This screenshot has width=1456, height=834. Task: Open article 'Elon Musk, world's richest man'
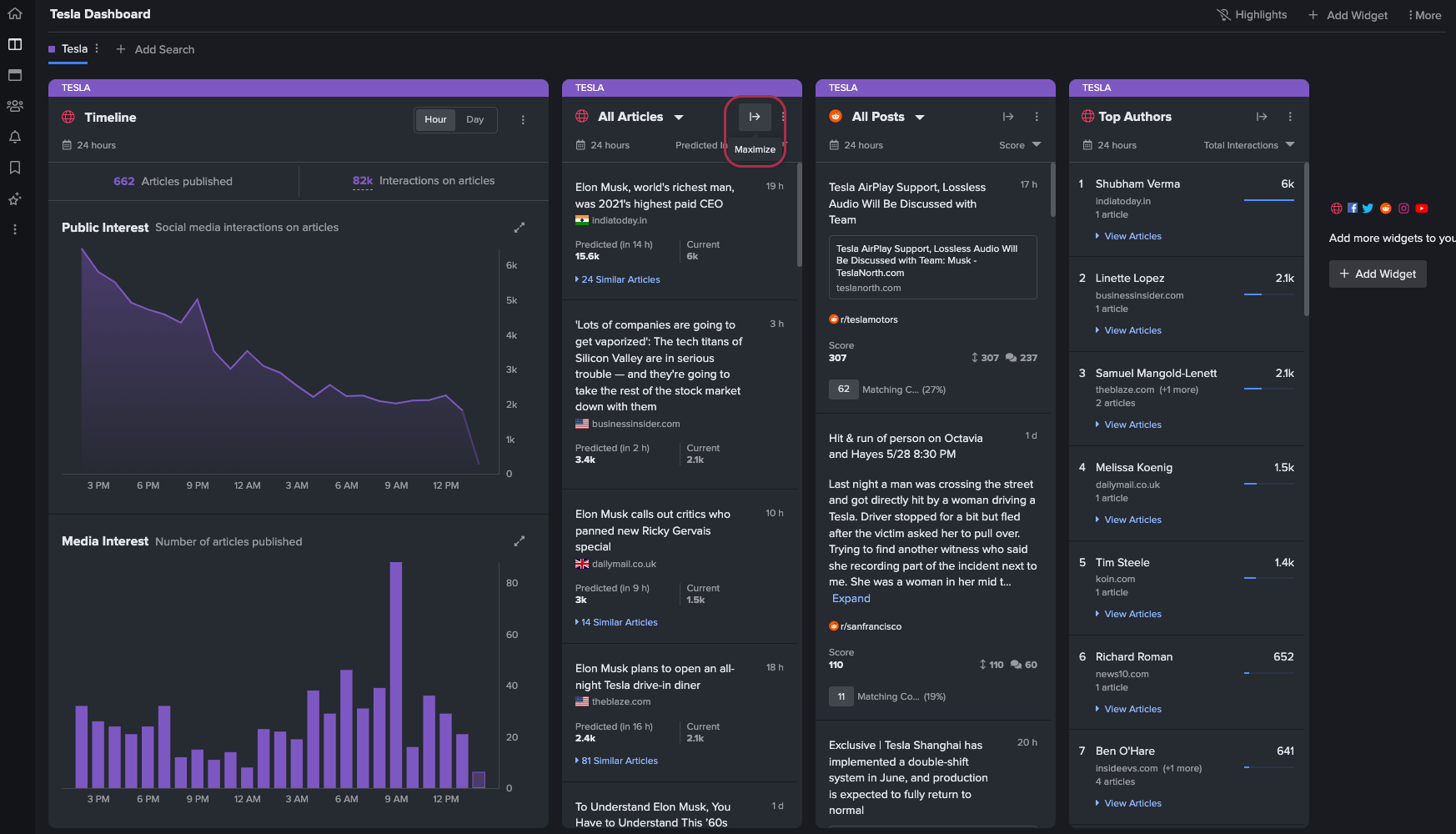pyautogui.click(x=655, y=195)
